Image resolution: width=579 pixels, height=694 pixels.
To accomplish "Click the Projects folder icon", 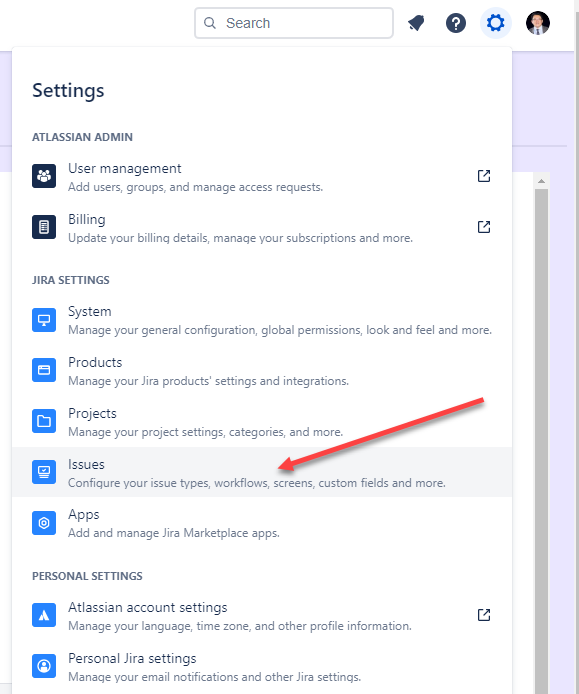I will (44, 421).
